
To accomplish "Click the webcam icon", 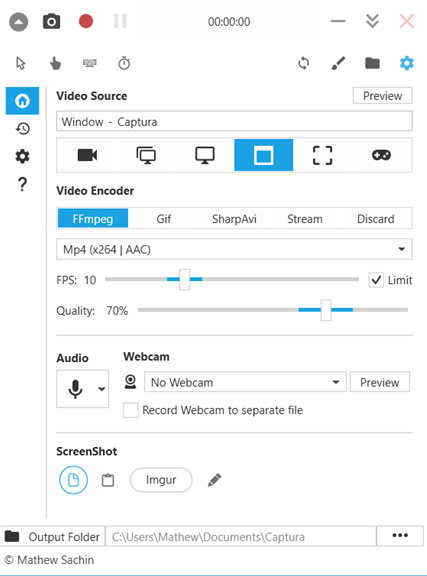I will coord(130,382).
